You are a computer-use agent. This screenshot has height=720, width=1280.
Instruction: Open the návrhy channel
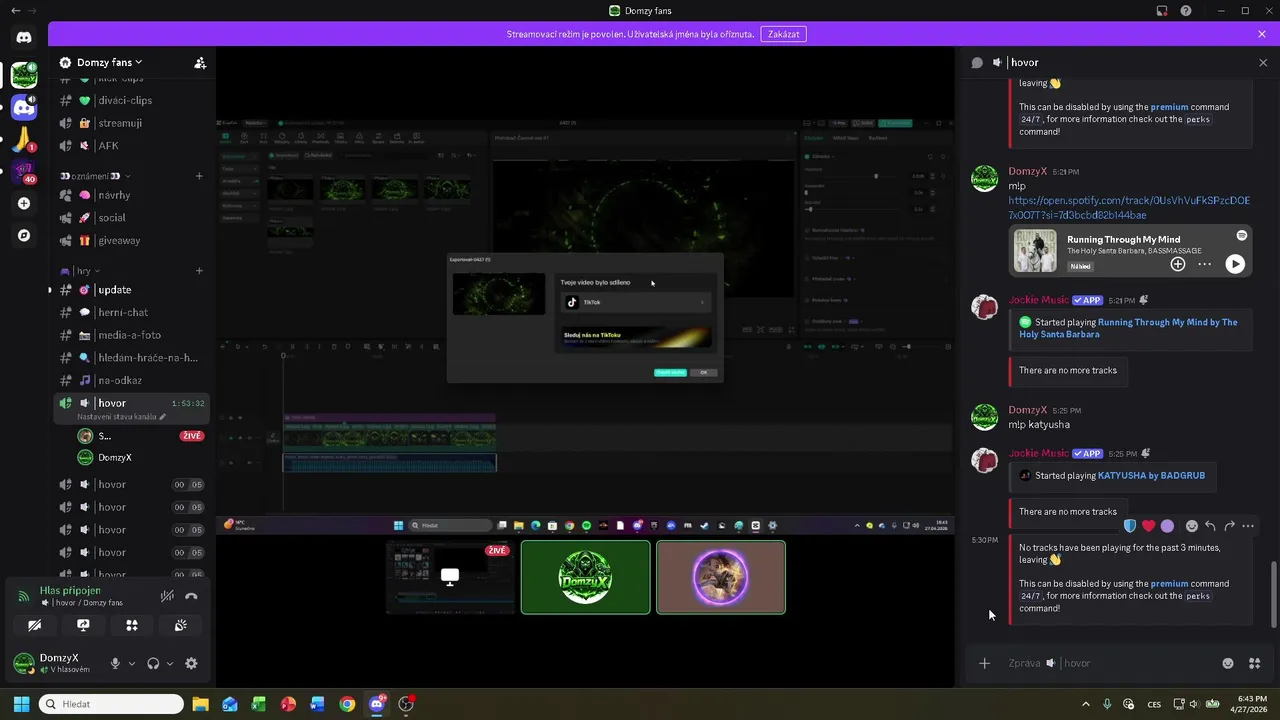(x=131, y=195)
